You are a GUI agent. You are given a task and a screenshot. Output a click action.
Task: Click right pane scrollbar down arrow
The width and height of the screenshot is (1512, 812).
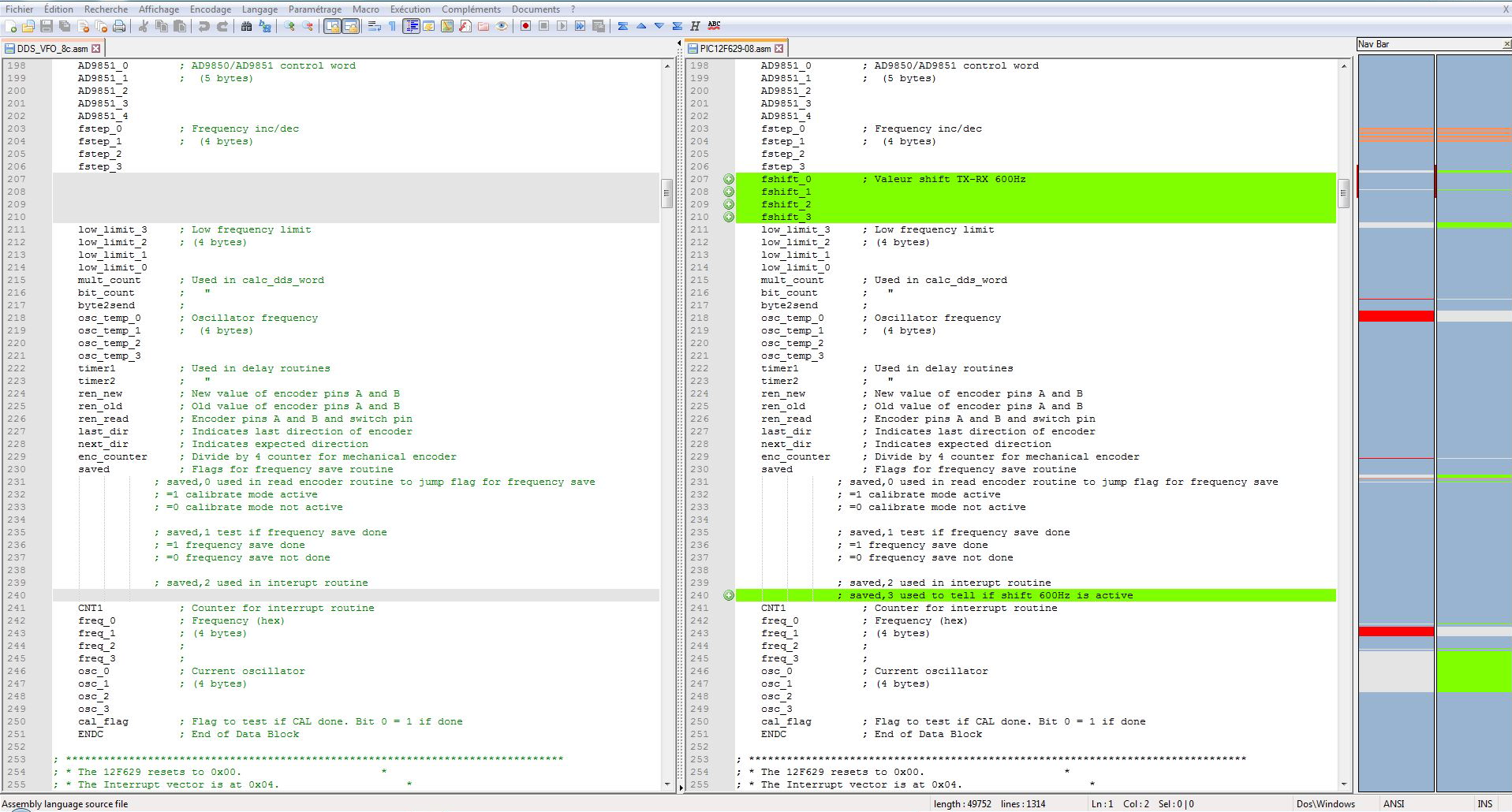1343,784
